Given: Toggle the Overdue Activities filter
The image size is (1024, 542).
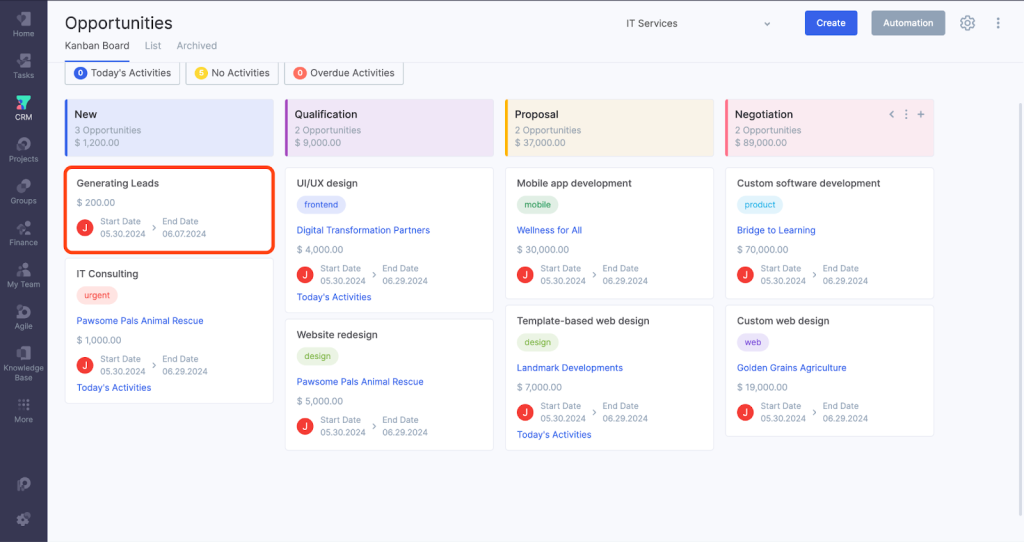Looking at the screenshot, I should (x=344, y=73).
